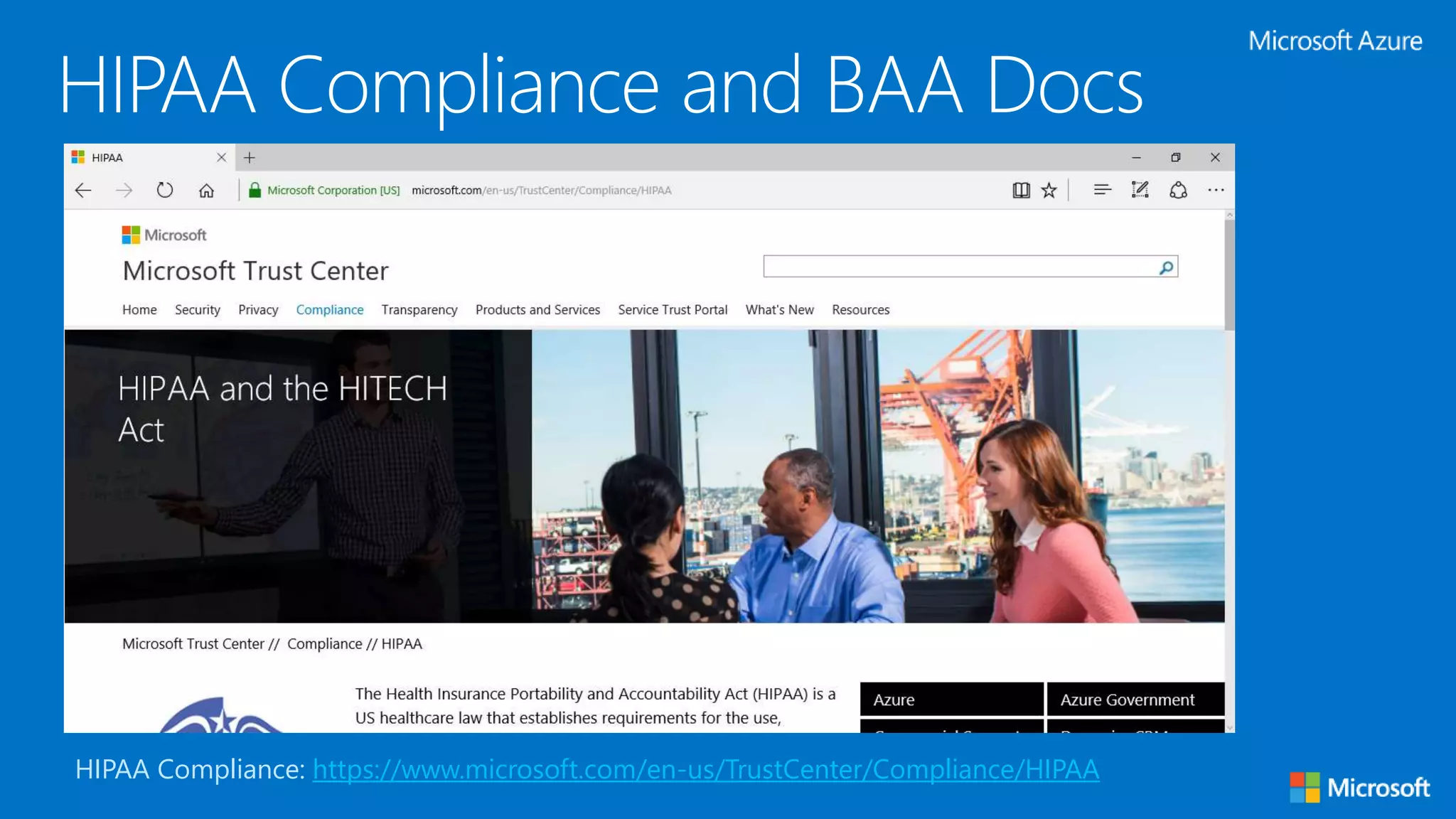Click the page vertical scrollbar
The image size is (1456, 819).
click(1230, 276)
